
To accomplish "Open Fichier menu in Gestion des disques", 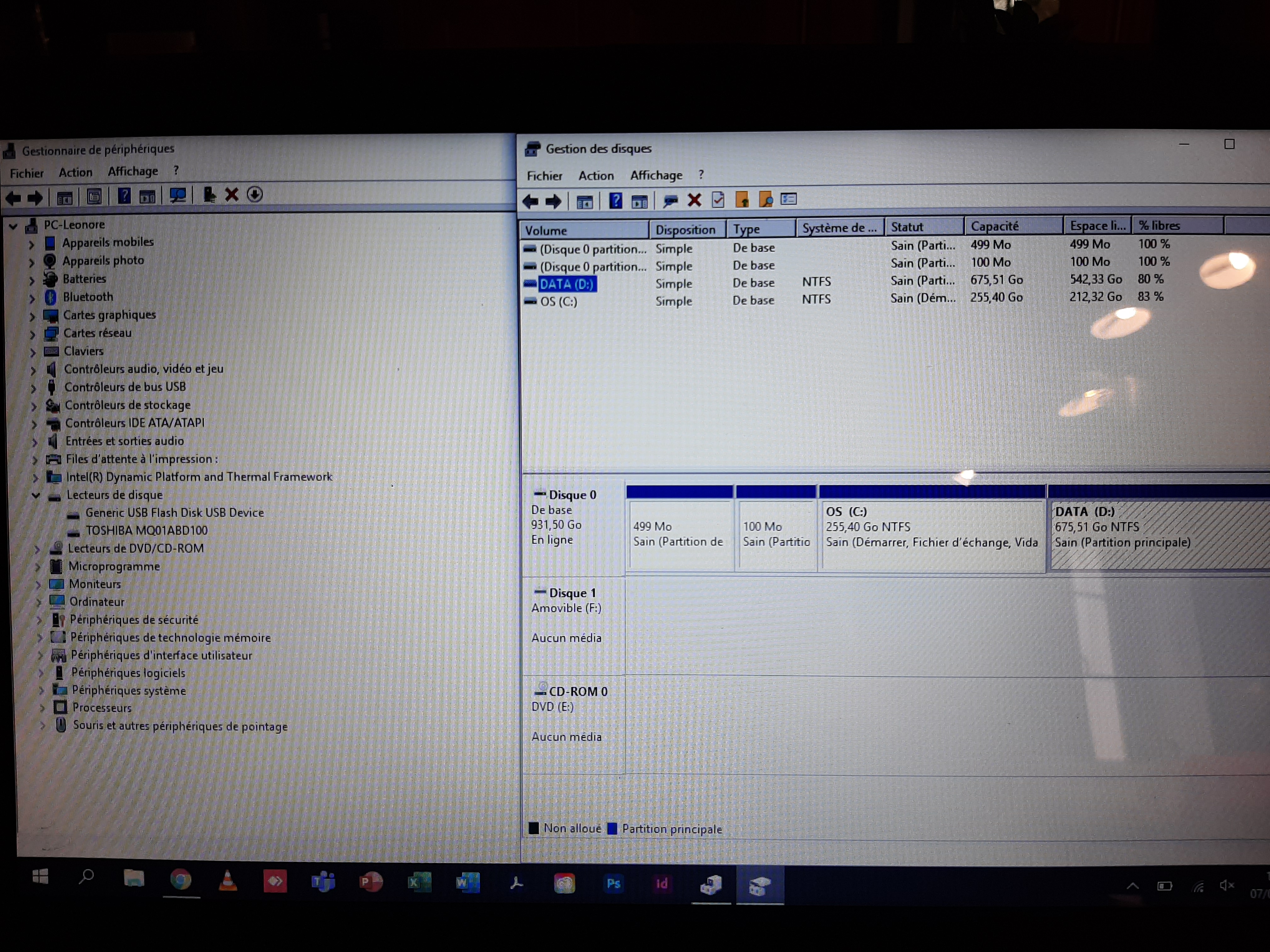I will click(544, 176).
